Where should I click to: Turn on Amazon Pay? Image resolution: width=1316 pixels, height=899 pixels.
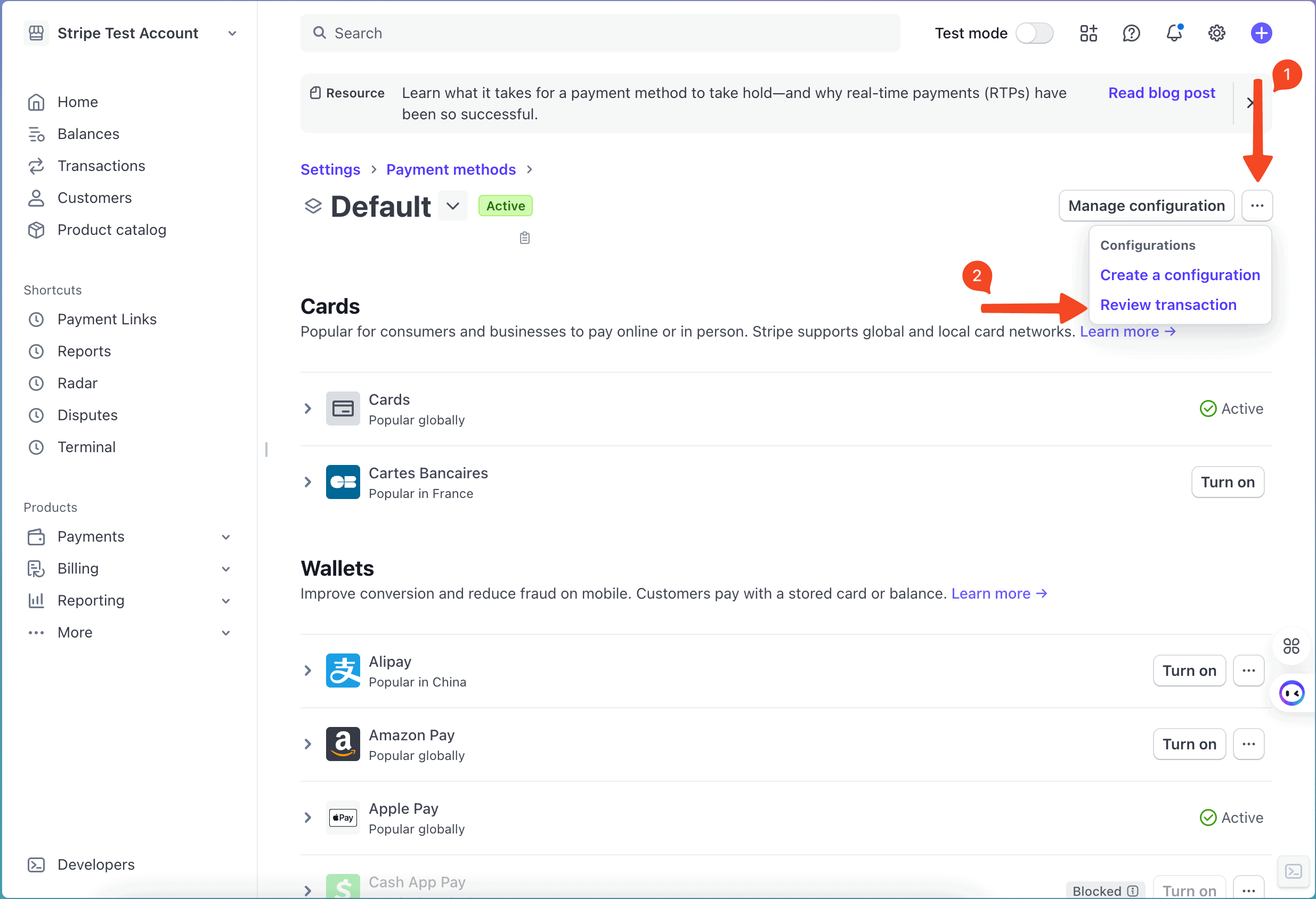[1189, 744]
